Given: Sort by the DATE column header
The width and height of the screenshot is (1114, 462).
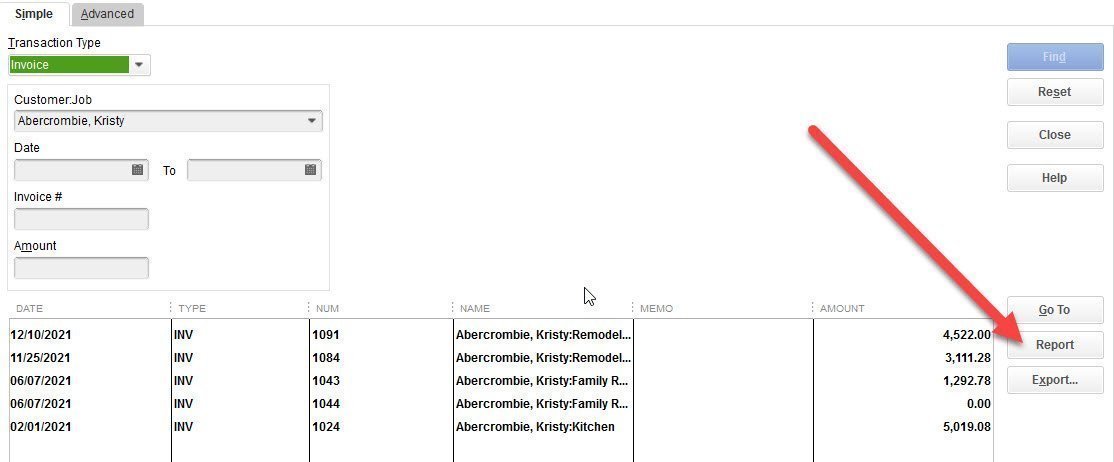Looking at the screenshot, I should click(29, 308).
